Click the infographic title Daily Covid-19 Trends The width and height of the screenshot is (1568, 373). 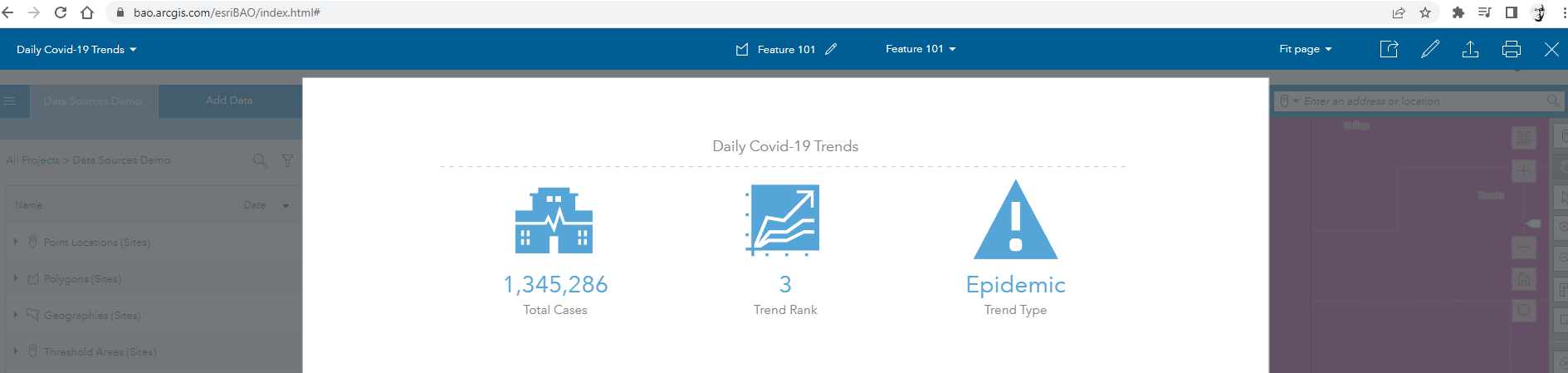(x=785, y=146)
